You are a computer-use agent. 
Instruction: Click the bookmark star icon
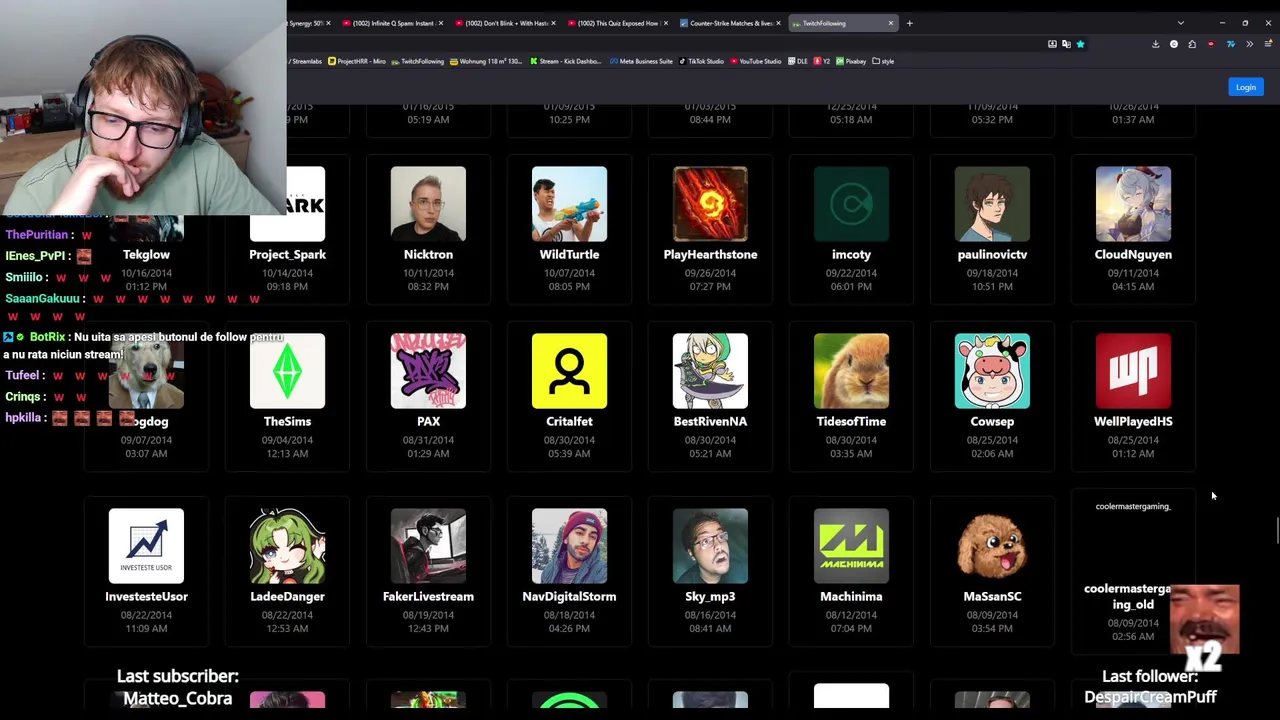[1080, 44]
